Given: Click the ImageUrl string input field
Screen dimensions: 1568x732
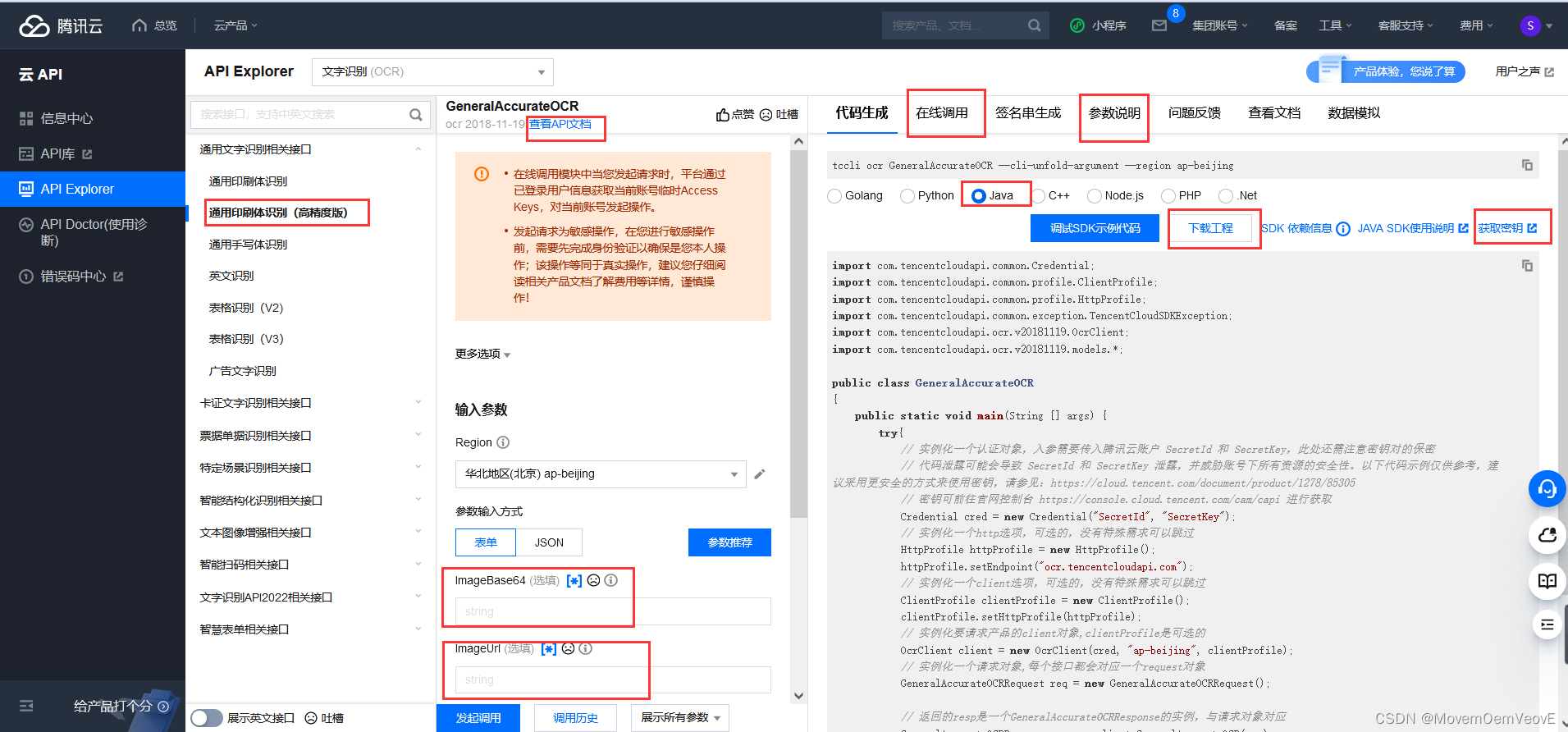Looking at the screenshot, I should point(613,679).
